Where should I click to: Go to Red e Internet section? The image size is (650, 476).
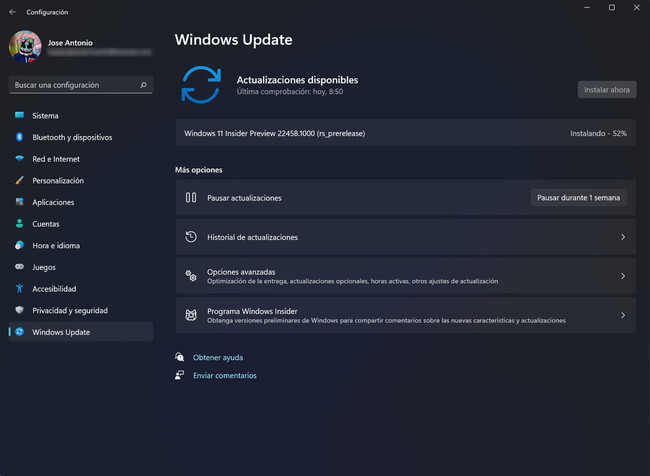pyautogui.click(x=81, y=159)
